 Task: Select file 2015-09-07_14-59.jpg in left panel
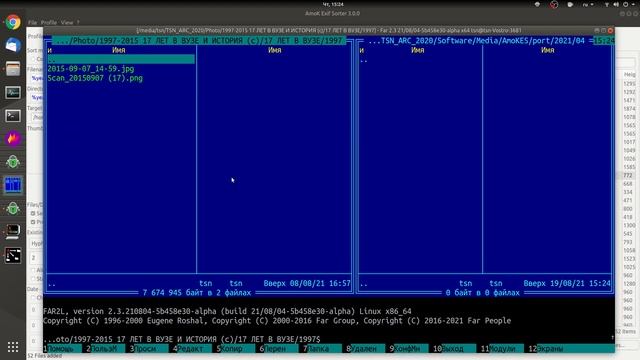click(x=91, y=69)
